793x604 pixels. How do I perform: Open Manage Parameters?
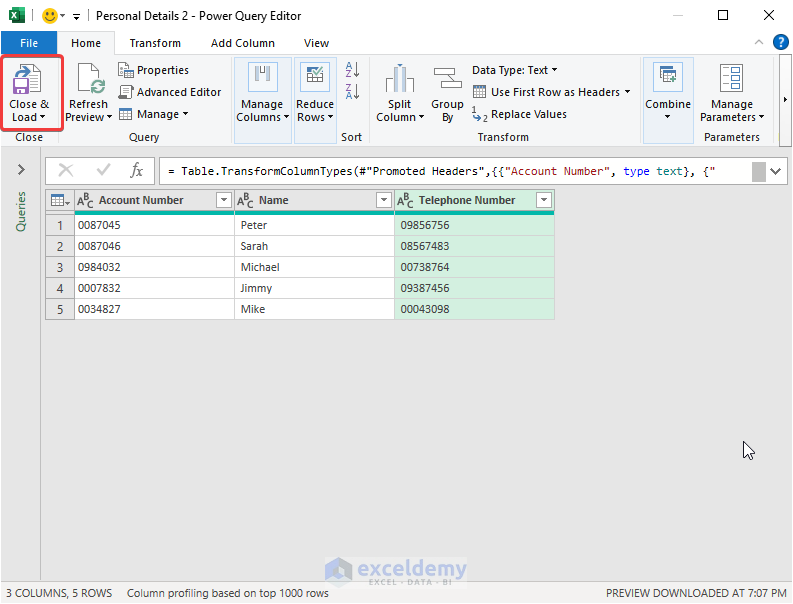[x=732, y=94]
